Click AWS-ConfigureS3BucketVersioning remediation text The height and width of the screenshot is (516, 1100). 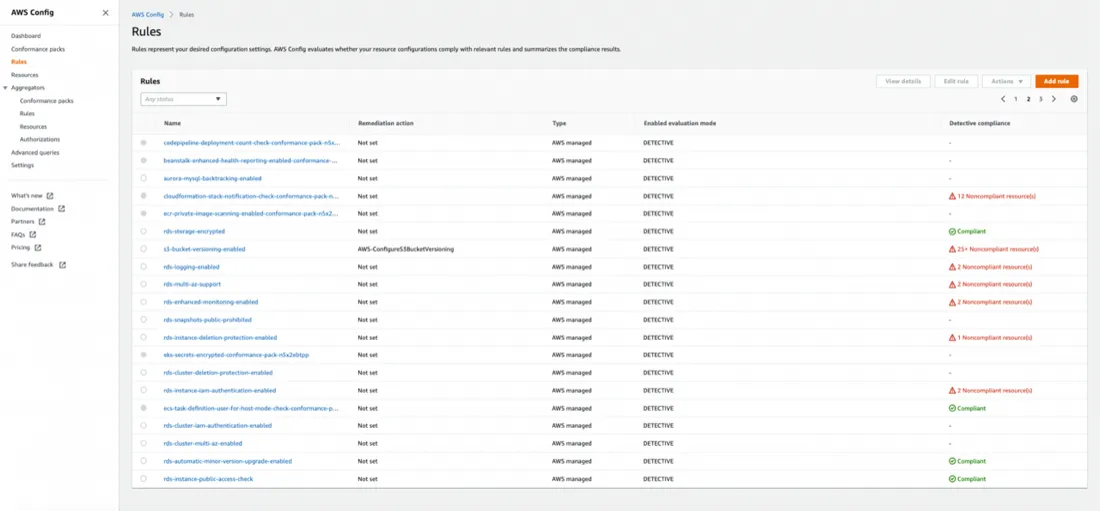[x=406, y=249]
